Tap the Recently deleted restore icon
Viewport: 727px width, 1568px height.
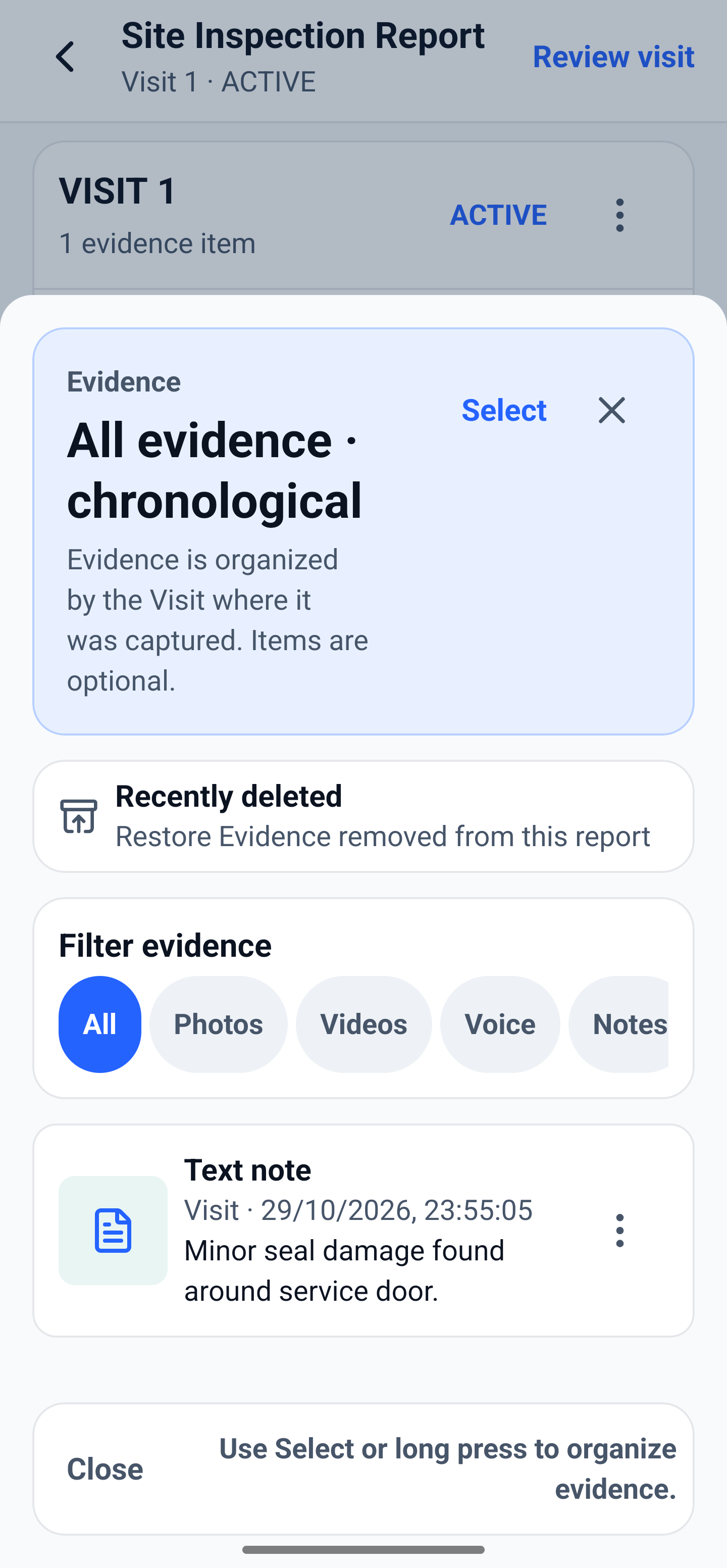(78, 816)
